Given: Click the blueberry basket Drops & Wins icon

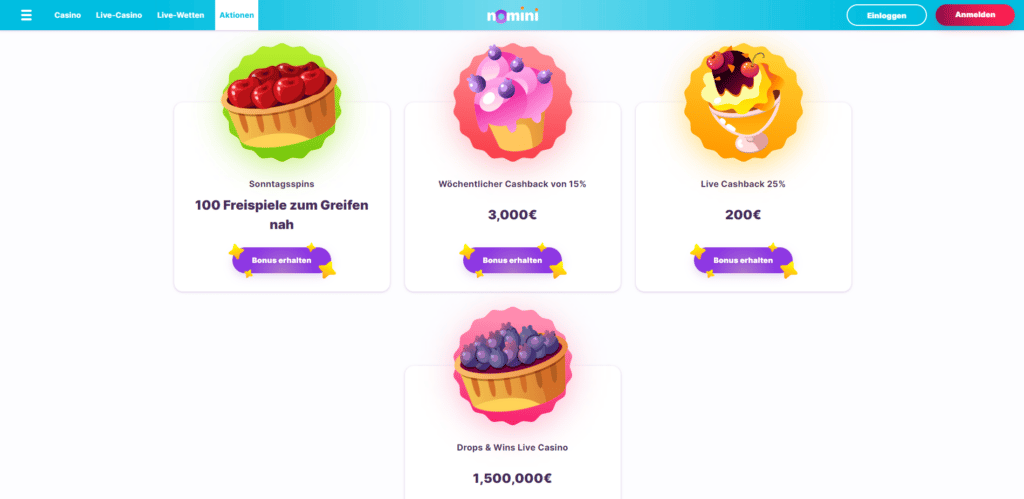Looking at the screenshot, I should click(x=513, y=366).
